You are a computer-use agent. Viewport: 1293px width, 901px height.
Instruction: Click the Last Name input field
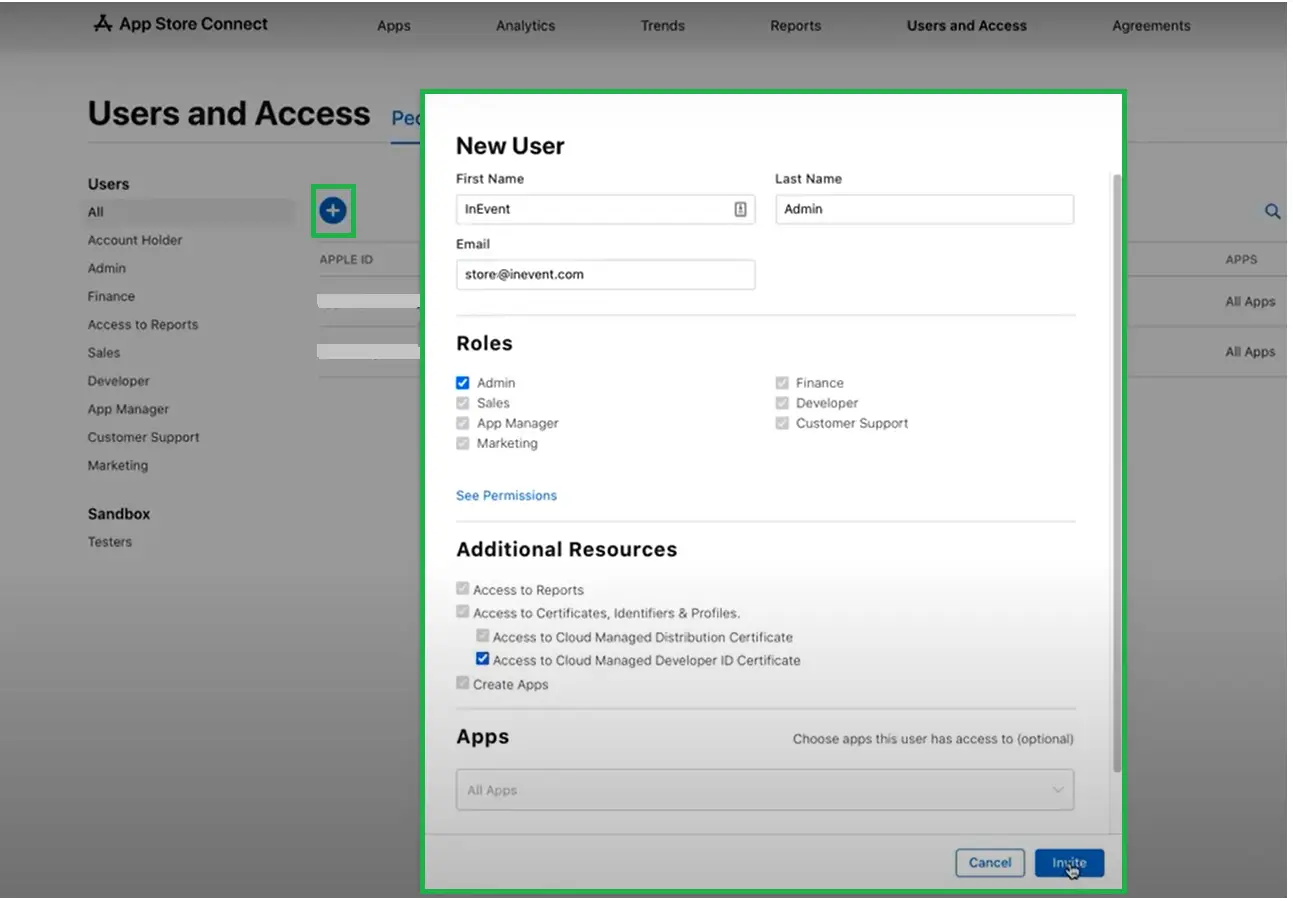(x=925, y=209)
